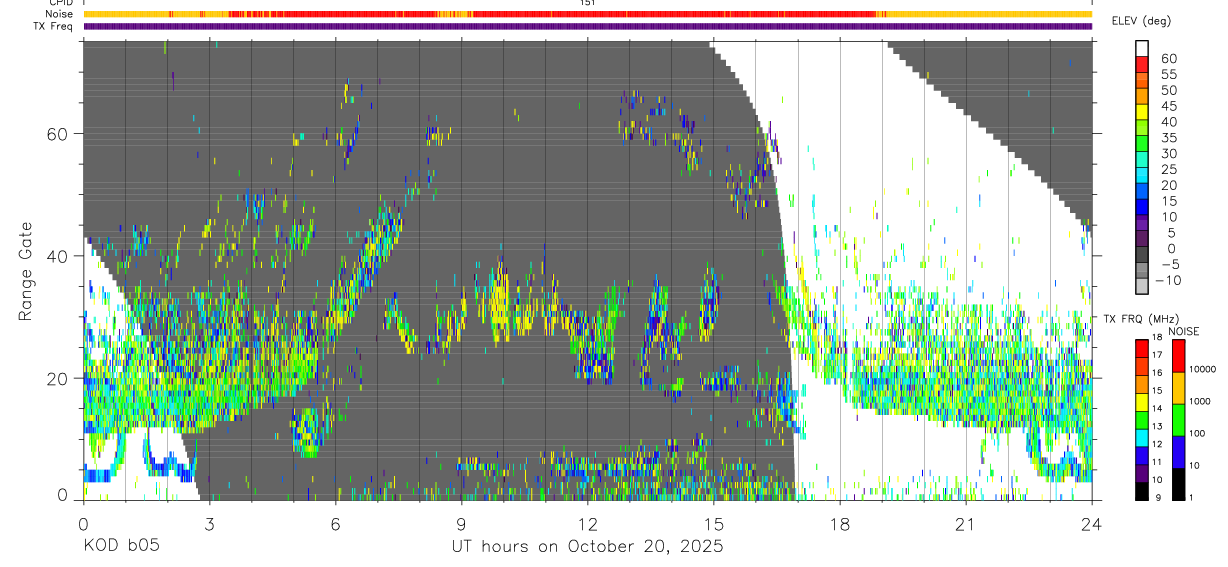The height and width of the screenshot is (567, 1228).
Task: Click the "CPID" row label at top
Action: (x=60, y=3)
